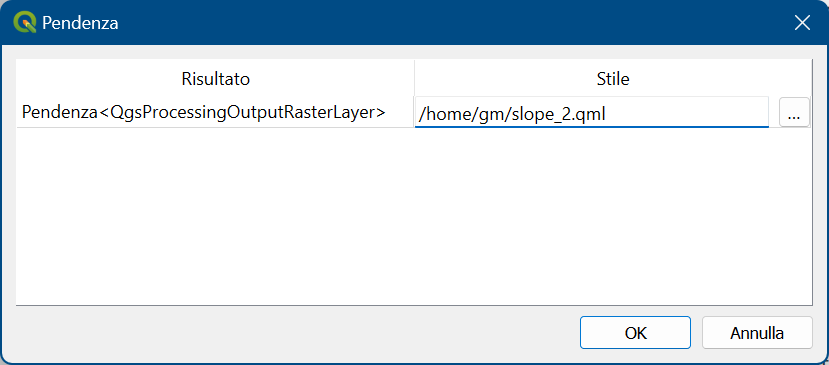This screenshot has width=829, height=365.
Task: Click blank area under the Risultato column
Action: click(x=215, y=216)
